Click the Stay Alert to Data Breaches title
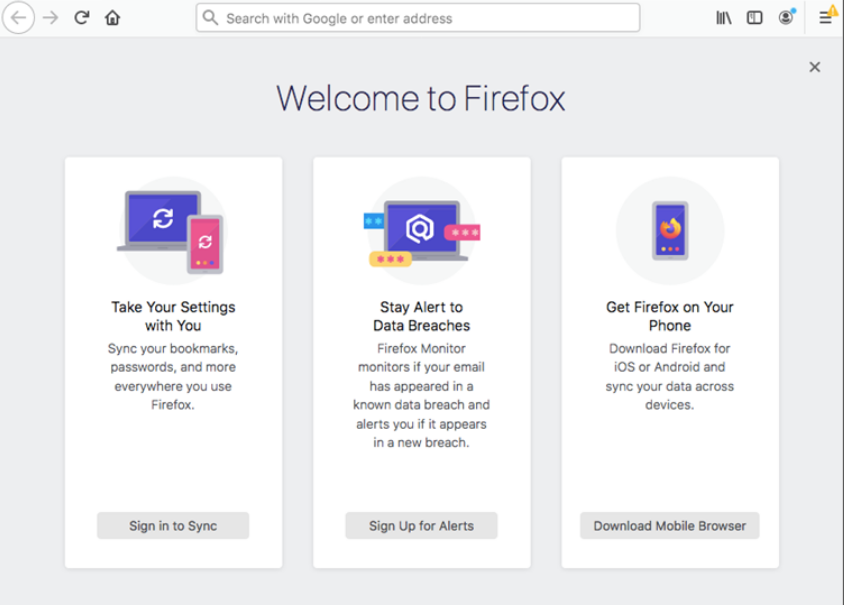844x605 pixels. [x=421, y=316]
